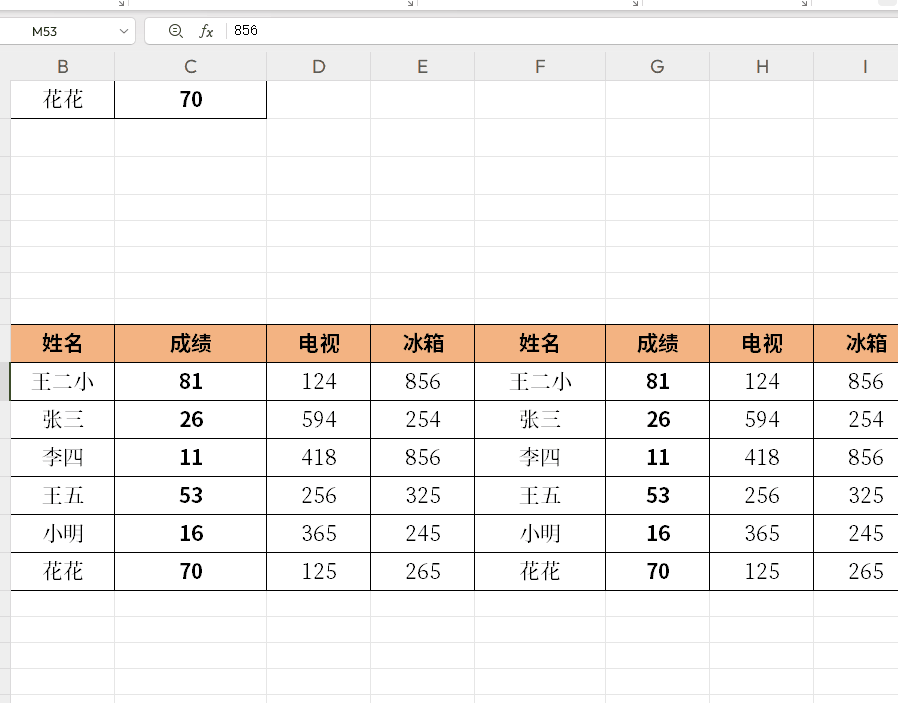Click 张三 in column F
The width and height of the screenshot is (898, 703).
540,420
